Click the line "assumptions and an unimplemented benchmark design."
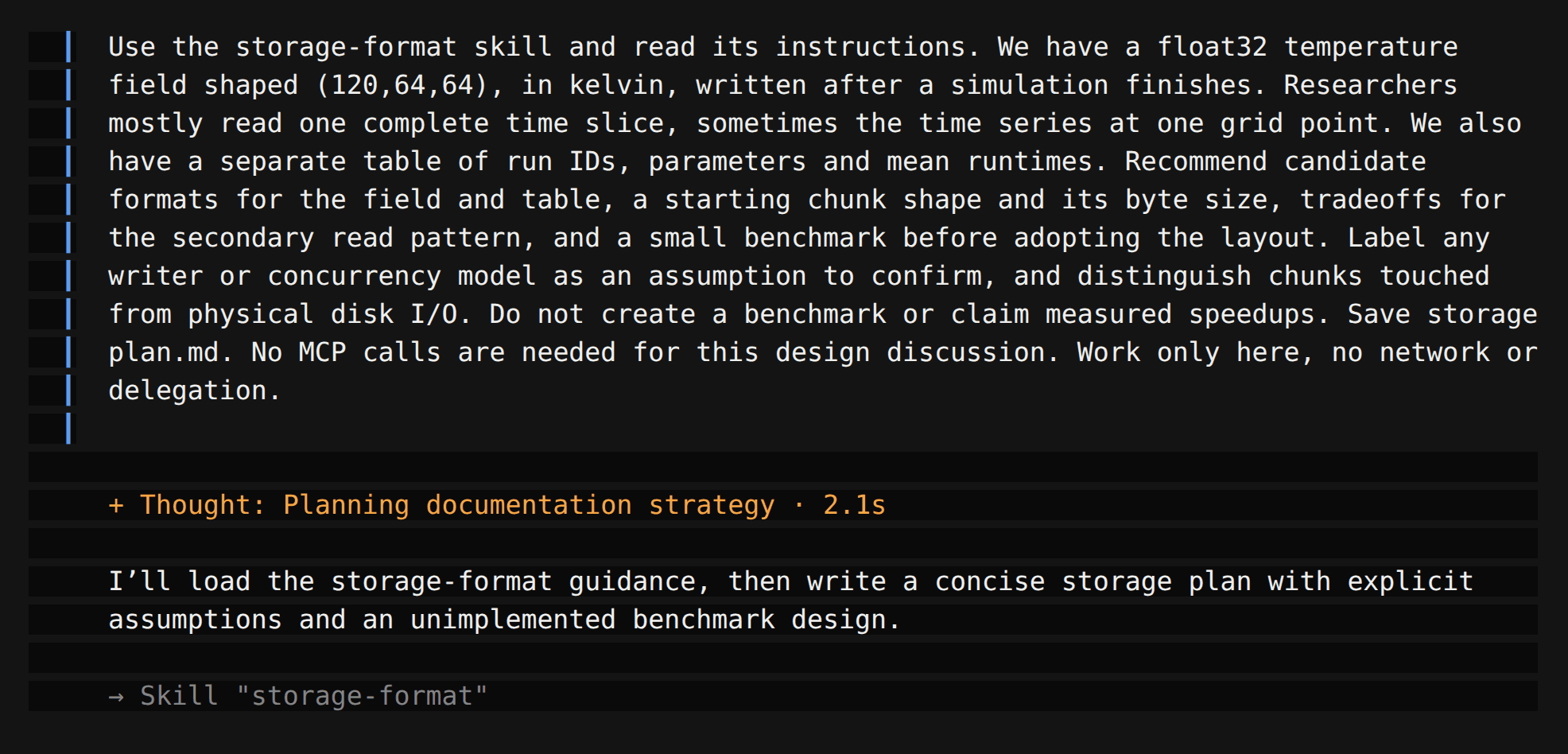This screenshot has width=1568, height=754. [x=505, y=620]
